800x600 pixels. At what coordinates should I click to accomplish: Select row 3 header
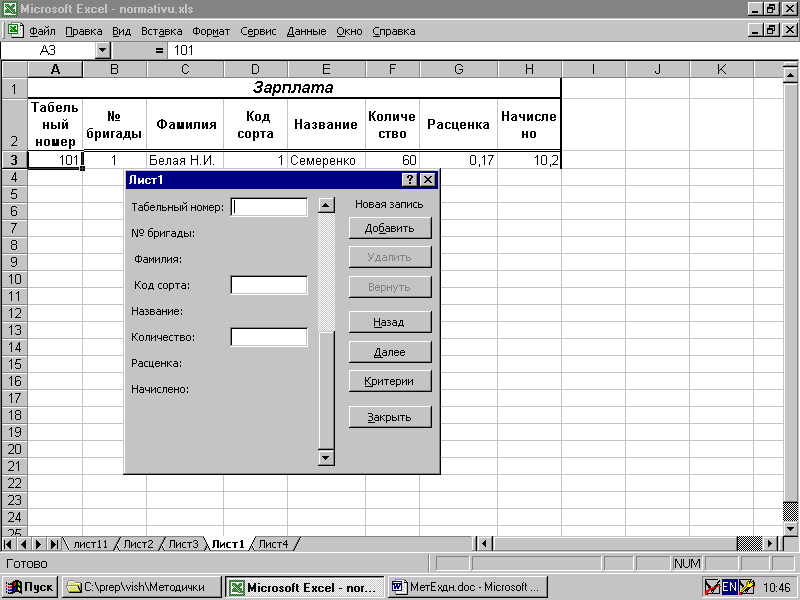pyautogui.click(x=14, y=160)
